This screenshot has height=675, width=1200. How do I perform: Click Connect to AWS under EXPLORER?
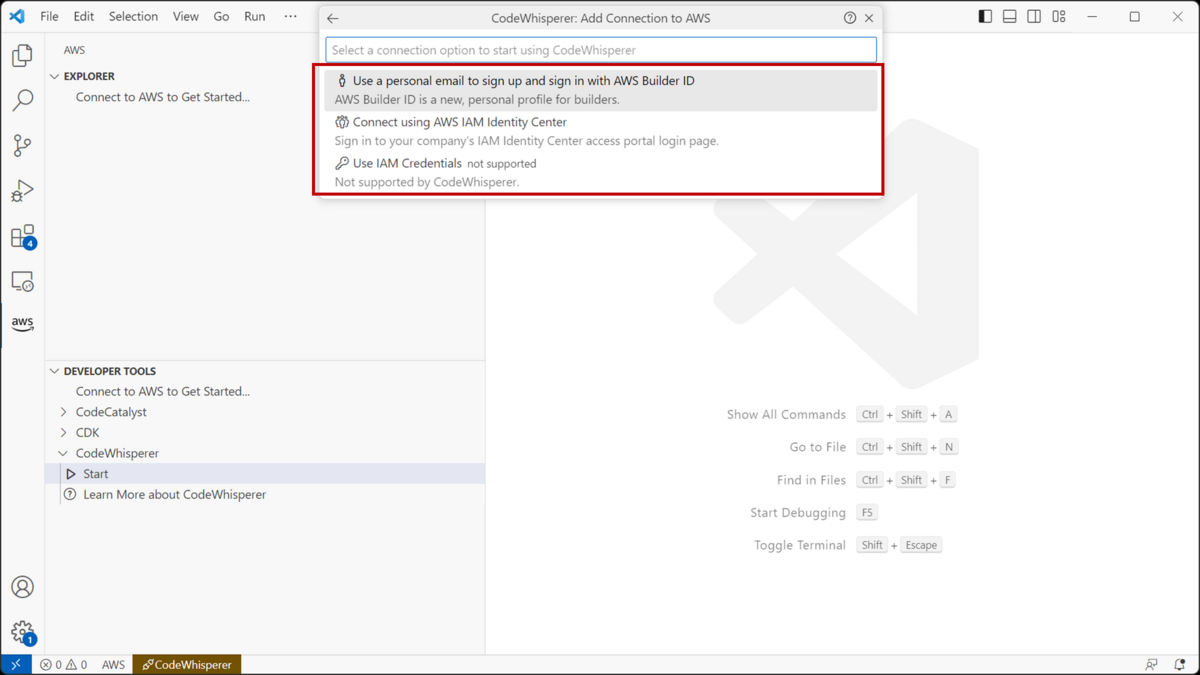pyautogui.click(x=163, y=97)
